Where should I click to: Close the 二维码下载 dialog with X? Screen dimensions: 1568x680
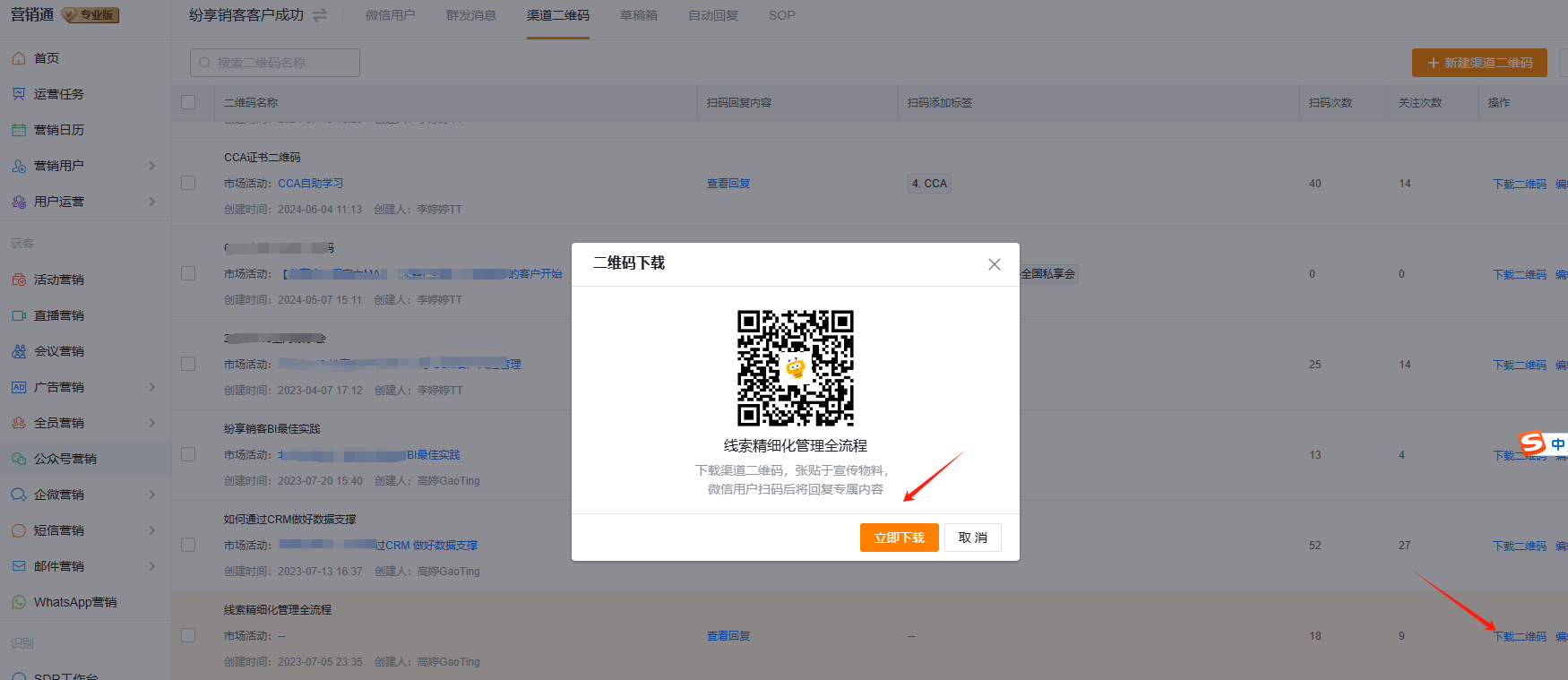coord(995,264)
